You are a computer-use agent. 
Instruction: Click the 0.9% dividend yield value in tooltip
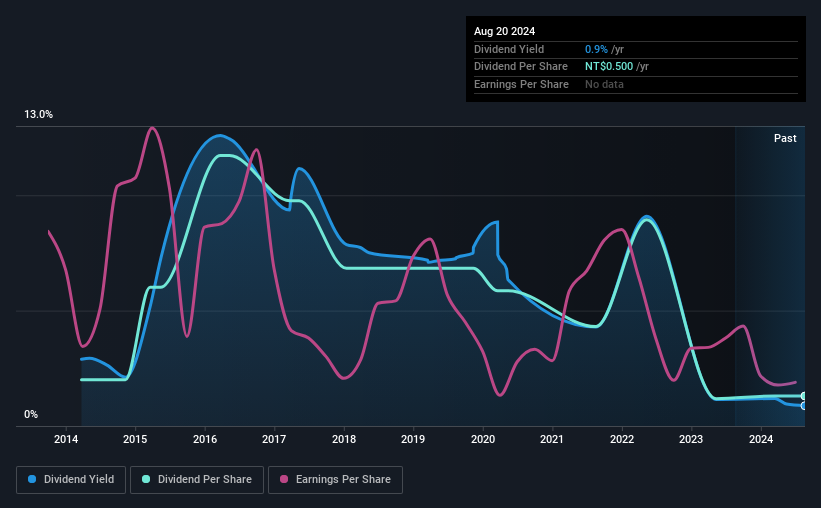point(596,49)
